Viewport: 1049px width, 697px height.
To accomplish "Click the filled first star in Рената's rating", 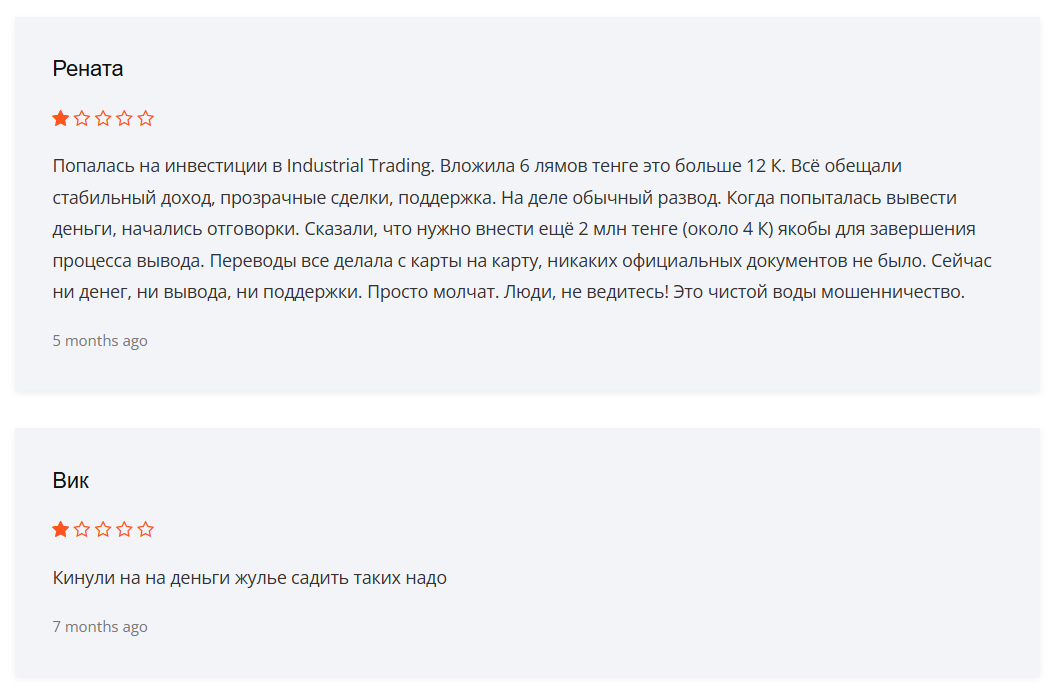I will (x=61, y=118).
